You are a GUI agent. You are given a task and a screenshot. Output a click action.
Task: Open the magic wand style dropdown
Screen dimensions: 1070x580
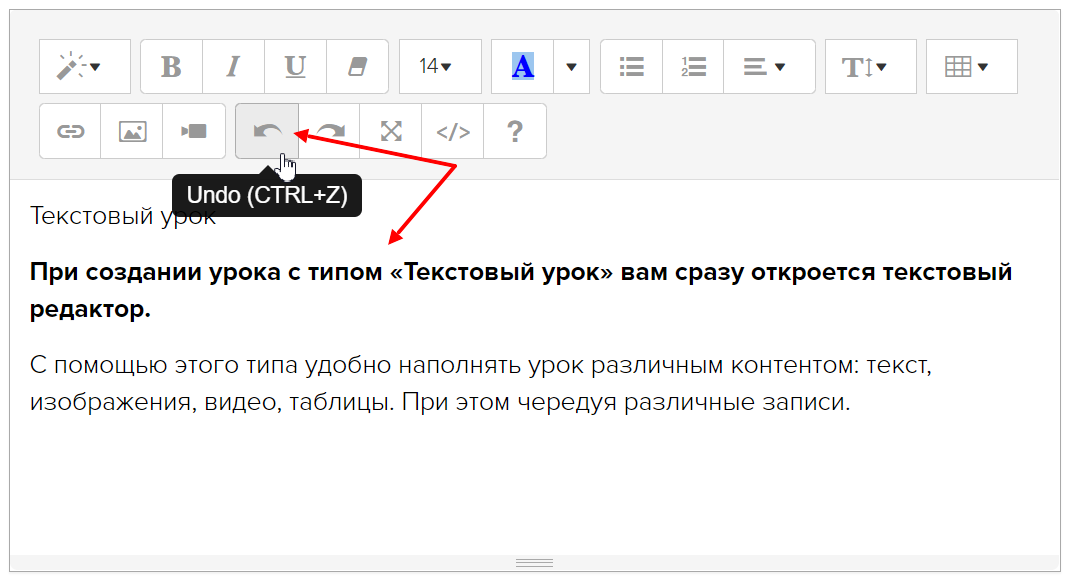(84, 67)
